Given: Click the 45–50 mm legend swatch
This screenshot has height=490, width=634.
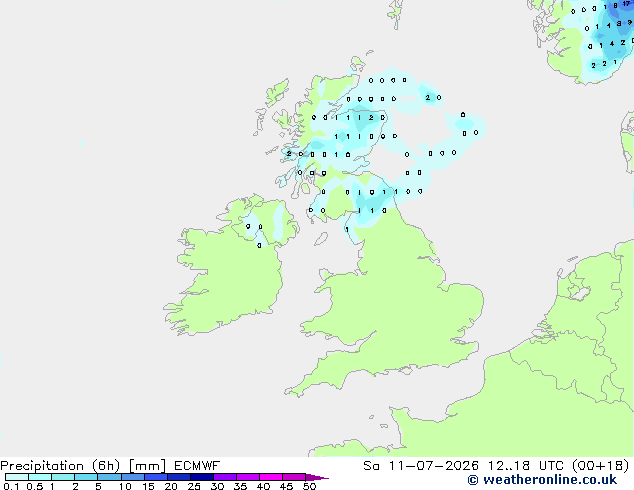Looking at the screenshot, I should coord(294,477).
